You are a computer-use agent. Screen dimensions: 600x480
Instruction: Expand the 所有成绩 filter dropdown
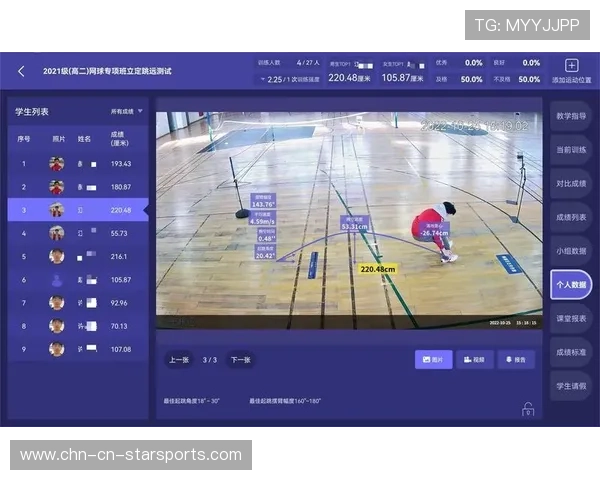(x=127, y=111)
